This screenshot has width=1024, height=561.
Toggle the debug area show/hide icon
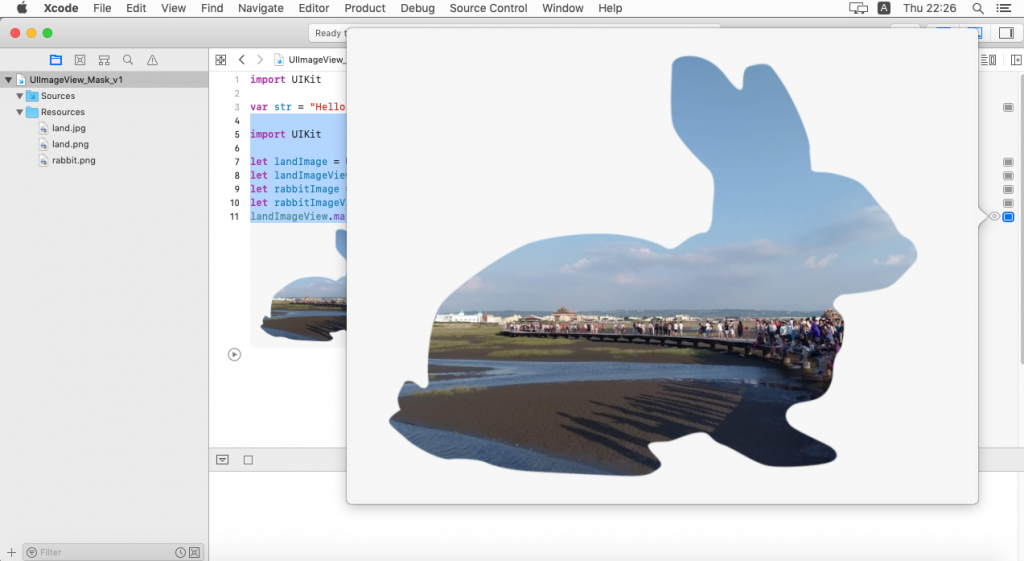pos(222,460)
